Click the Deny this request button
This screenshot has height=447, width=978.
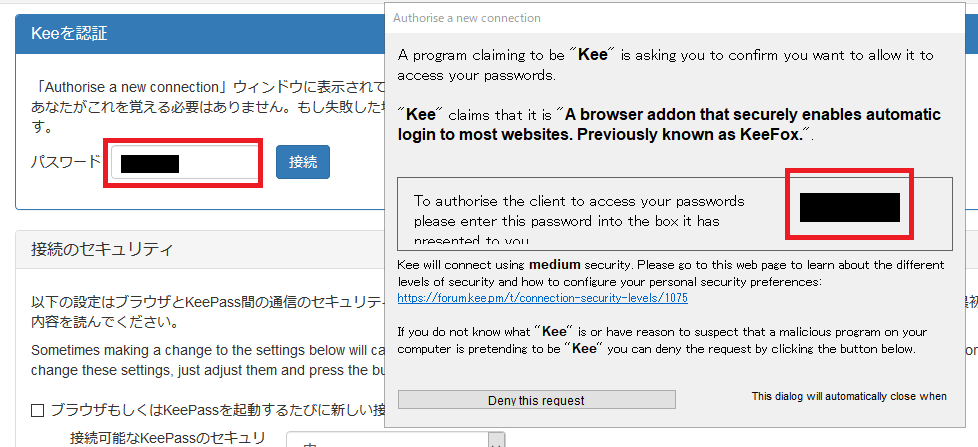(536, 400)
